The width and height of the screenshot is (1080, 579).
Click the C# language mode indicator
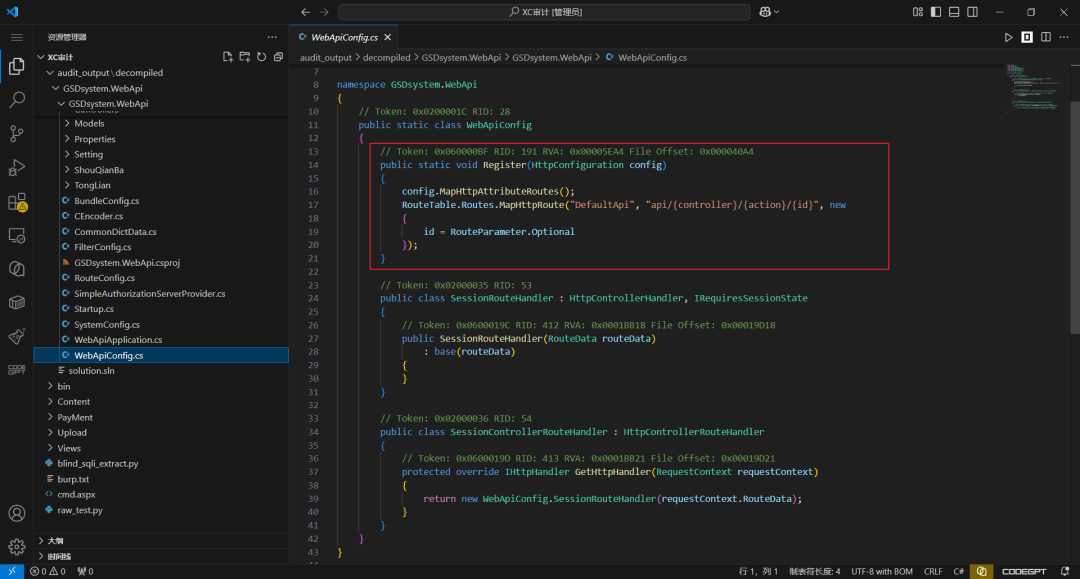958,571
